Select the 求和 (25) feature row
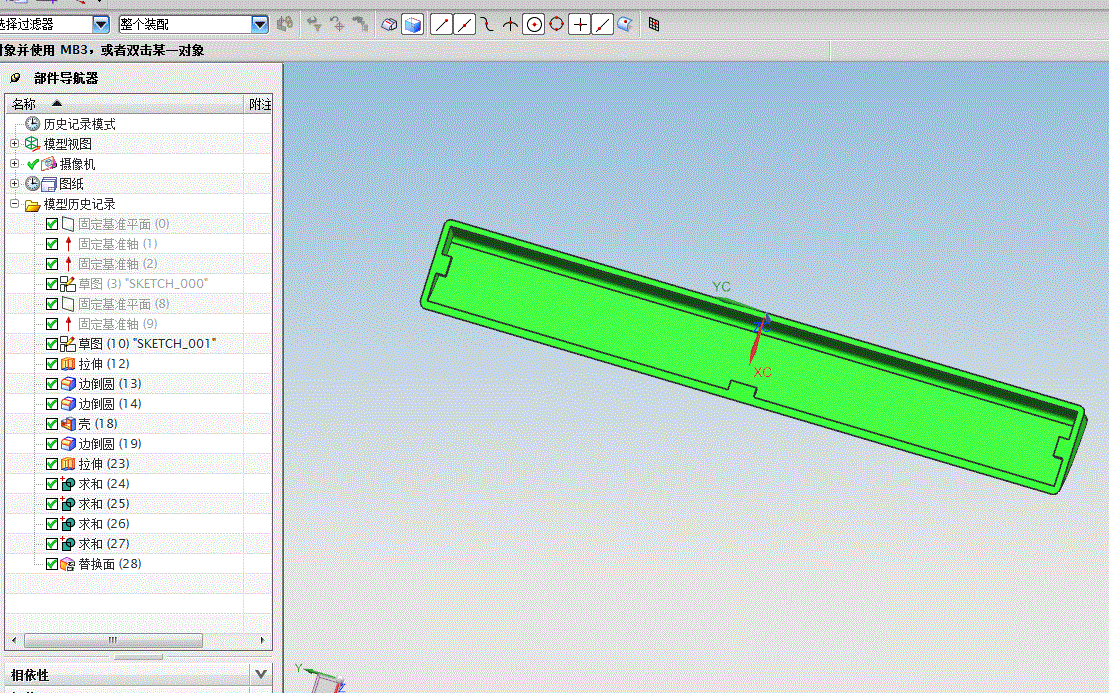Viewport: 1109px width, 693px height. tap(139, 504)
